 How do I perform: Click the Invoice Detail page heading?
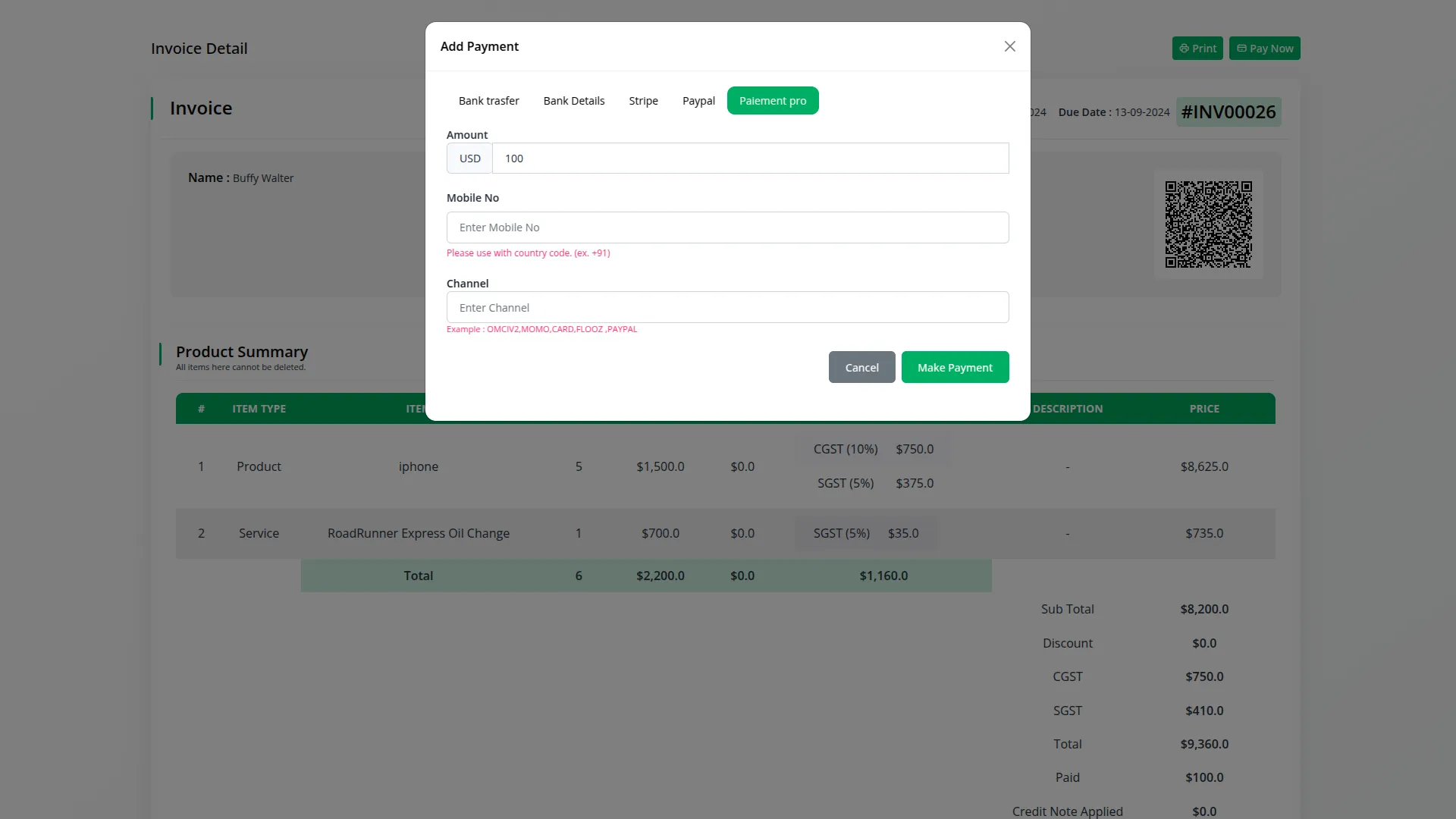tap(199, 48)
